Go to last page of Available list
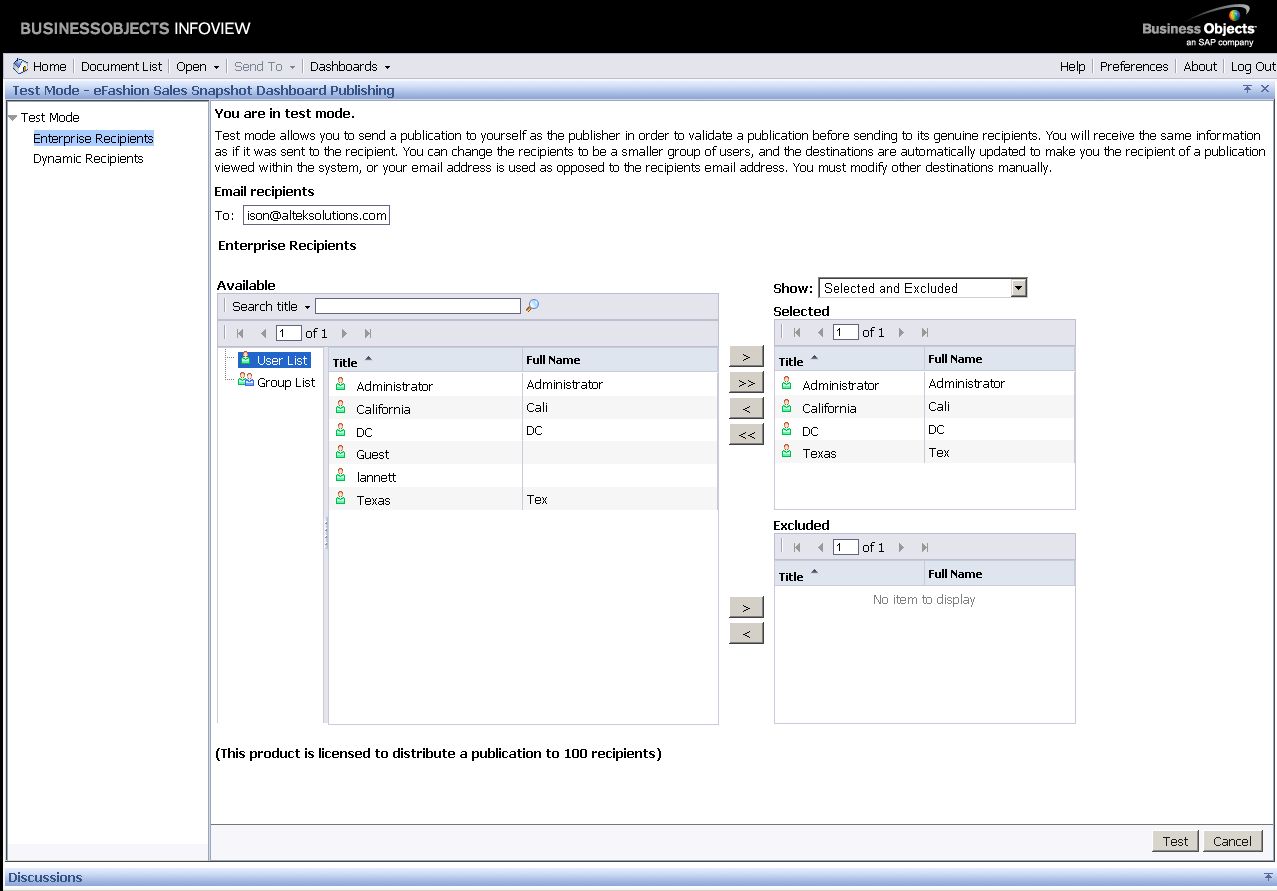The image size is (1277, 891). point(368,333)
